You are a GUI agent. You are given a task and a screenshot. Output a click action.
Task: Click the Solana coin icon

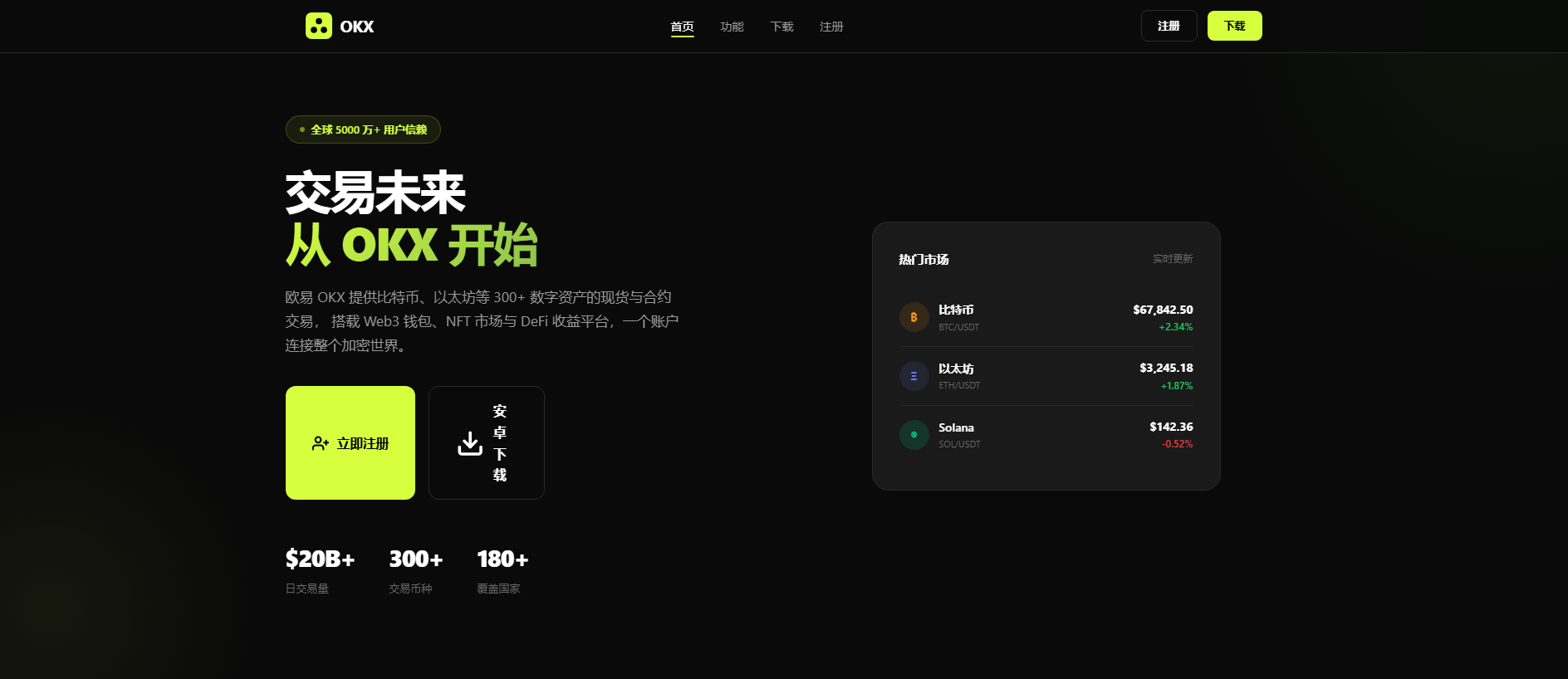point(914,435)
